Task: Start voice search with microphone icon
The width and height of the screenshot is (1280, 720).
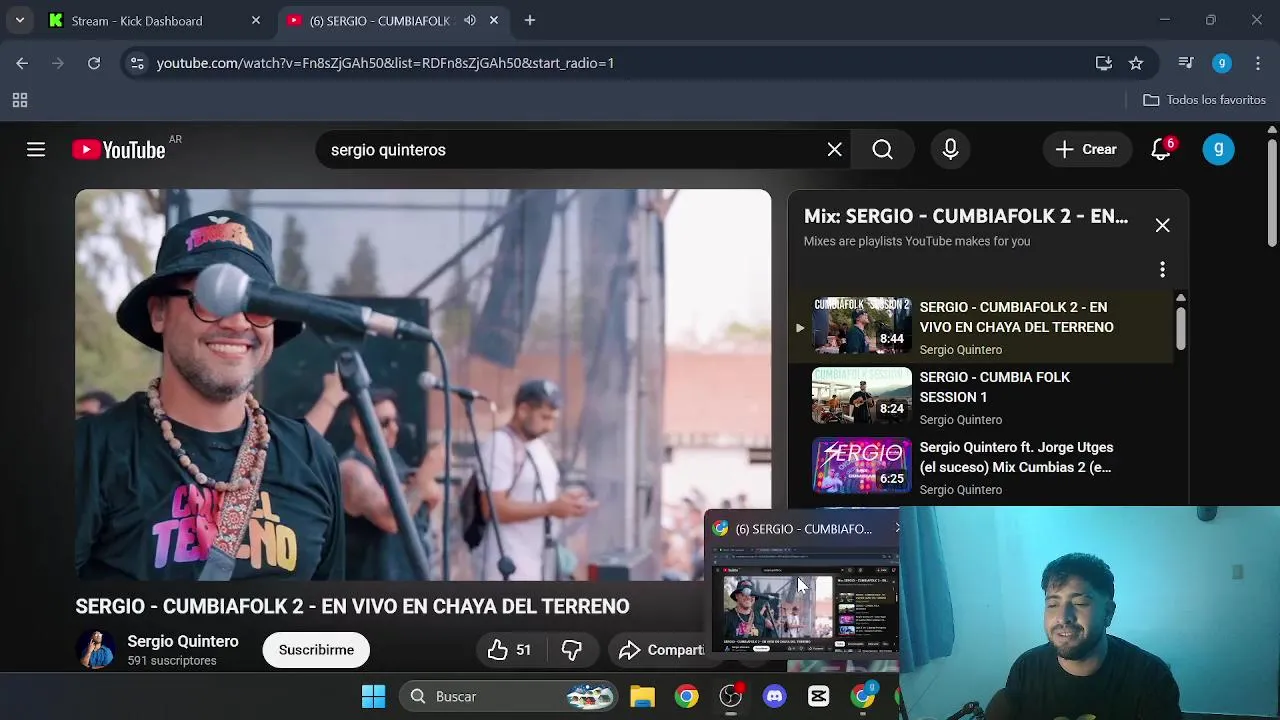Action: [x=950, y=150]
